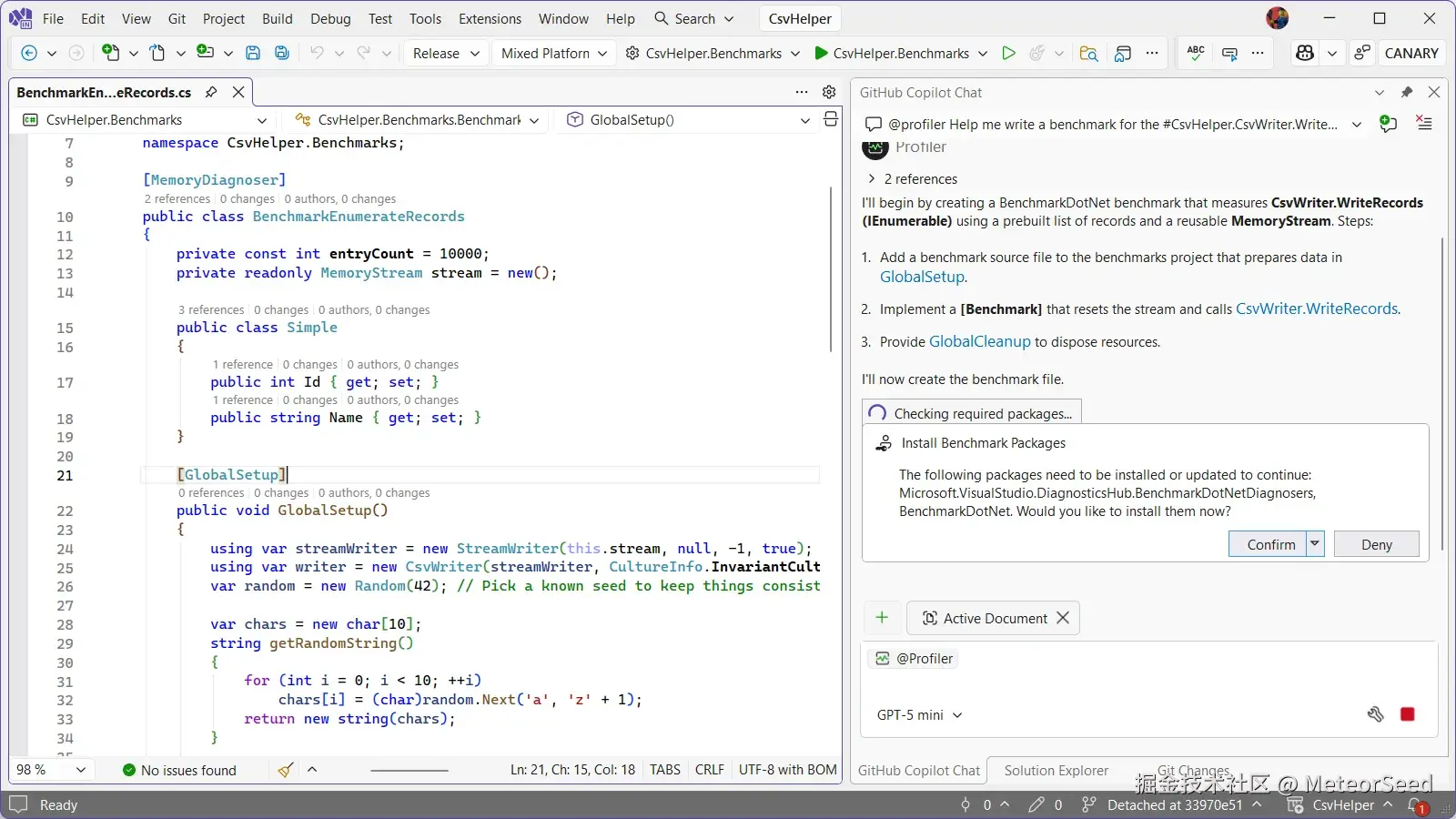Remove the Active Document context attachment
The height and width of the screenshot is (819, 1456).
click(x=1063, y=618)
